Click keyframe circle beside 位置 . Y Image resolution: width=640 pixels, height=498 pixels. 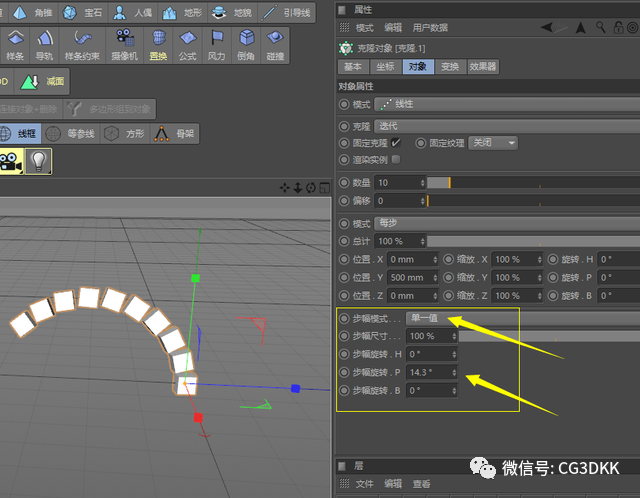coord(344,278)
